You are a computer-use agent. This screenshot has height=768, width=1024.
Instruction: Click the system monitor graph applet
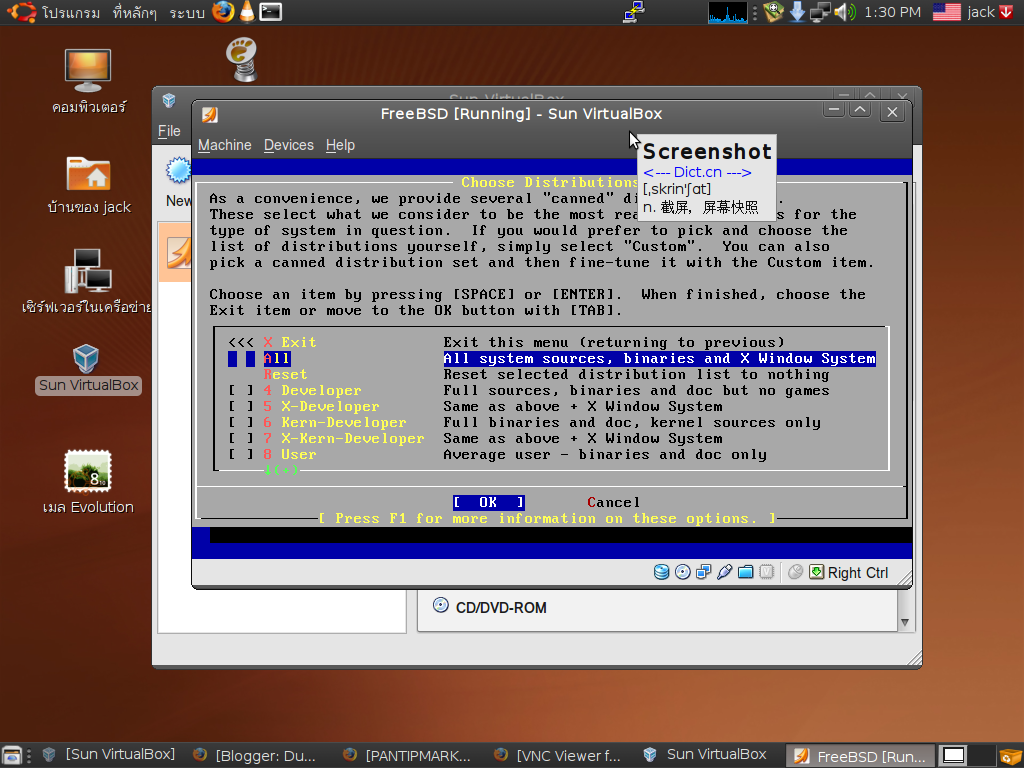(728, 12)
